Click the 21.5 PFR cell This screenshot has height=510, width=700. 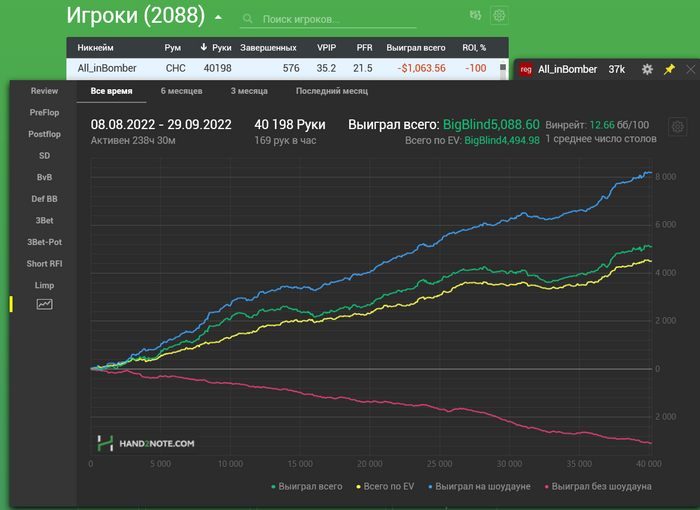(x=362, y=68)
